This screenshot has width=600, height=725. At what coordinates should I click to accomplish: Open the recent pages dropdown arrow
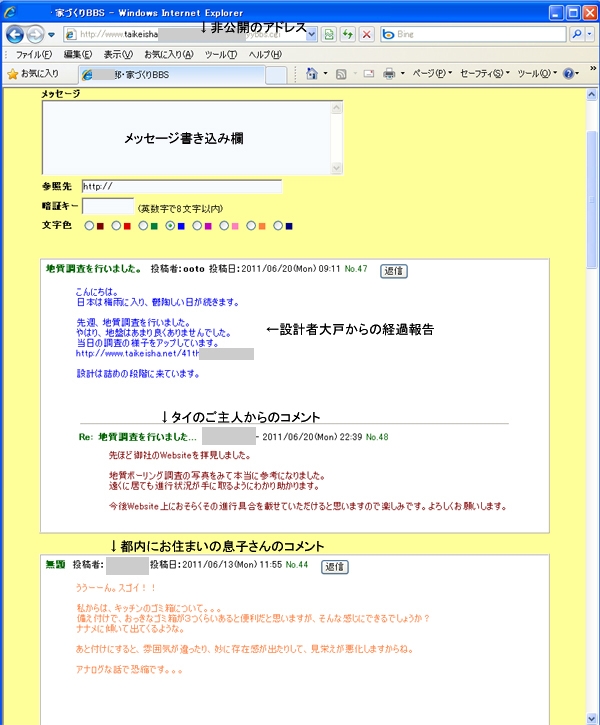tap(51, 35)
